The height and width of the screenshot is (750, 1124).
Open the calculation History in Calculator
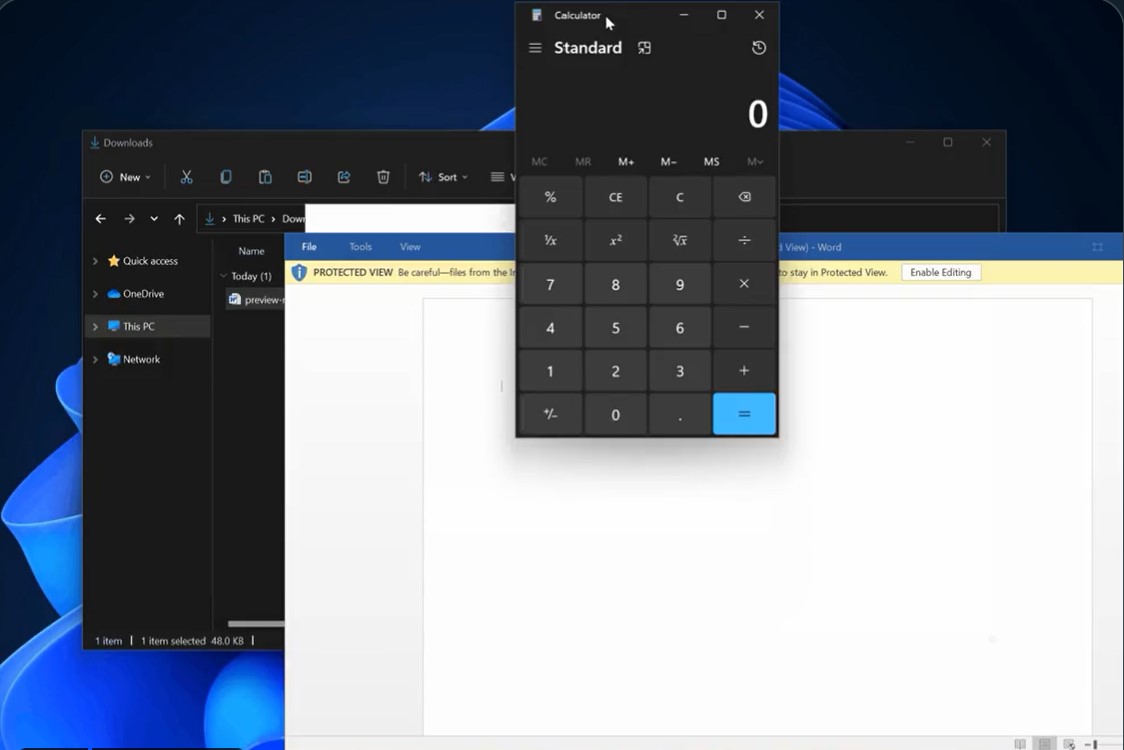tap(758, 47)
